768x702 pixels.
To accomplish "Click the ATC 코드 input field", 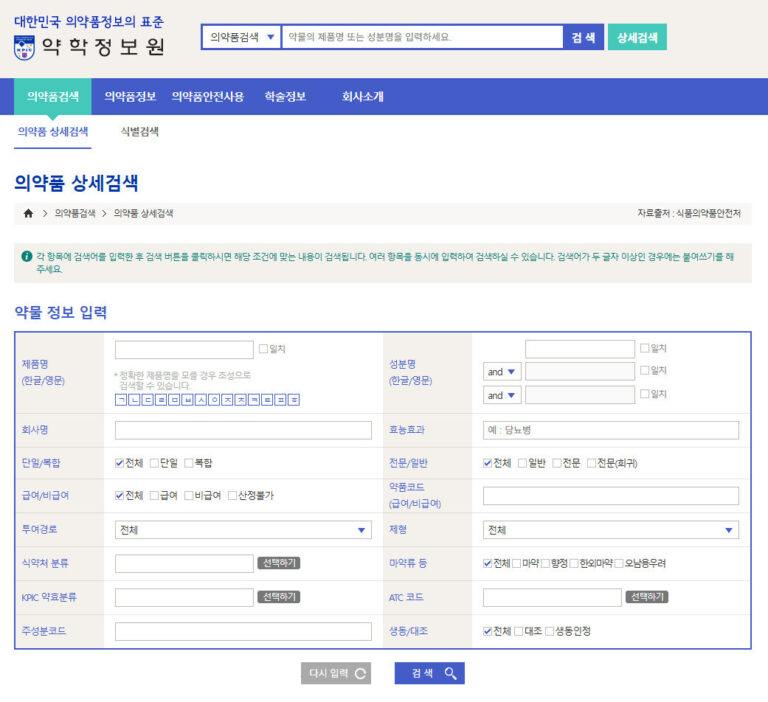I will [552, 597].
